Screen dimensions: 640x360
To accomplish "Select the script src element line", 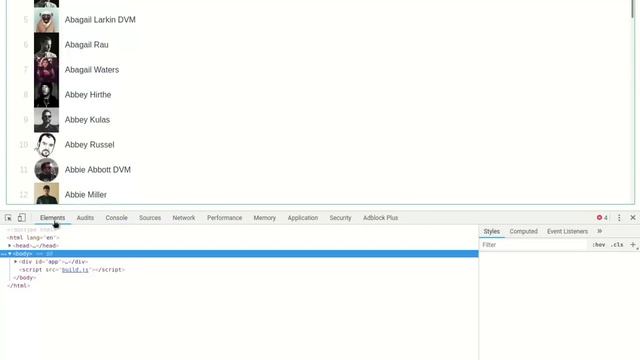I will pyautogui.click(x=72, y=270).
